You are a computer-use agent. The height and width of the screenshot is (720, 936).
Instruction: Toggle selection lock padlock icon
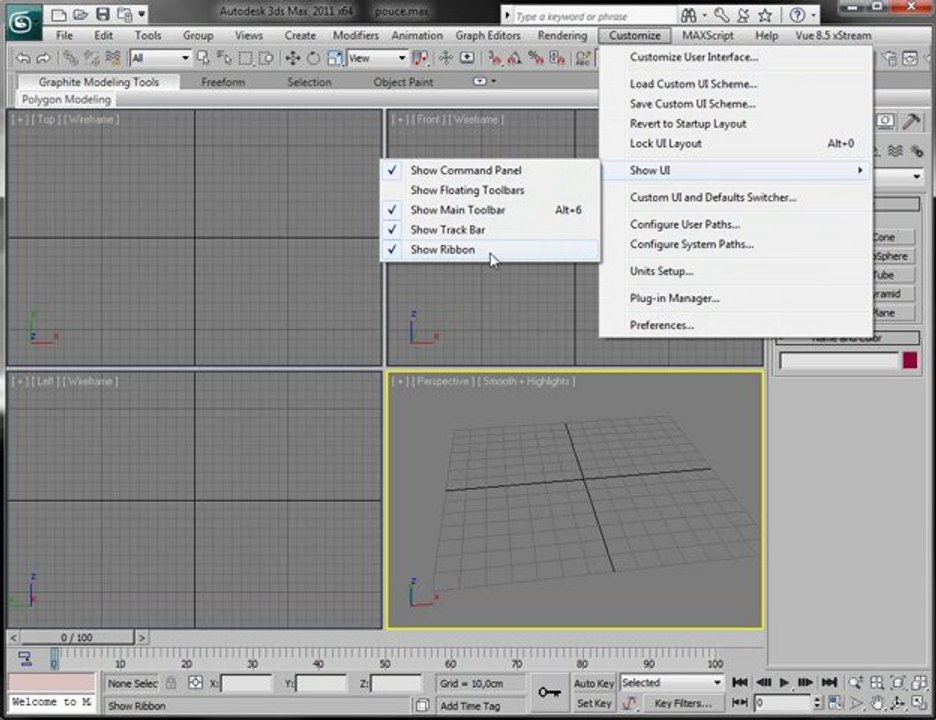click(x=171, y=682)
